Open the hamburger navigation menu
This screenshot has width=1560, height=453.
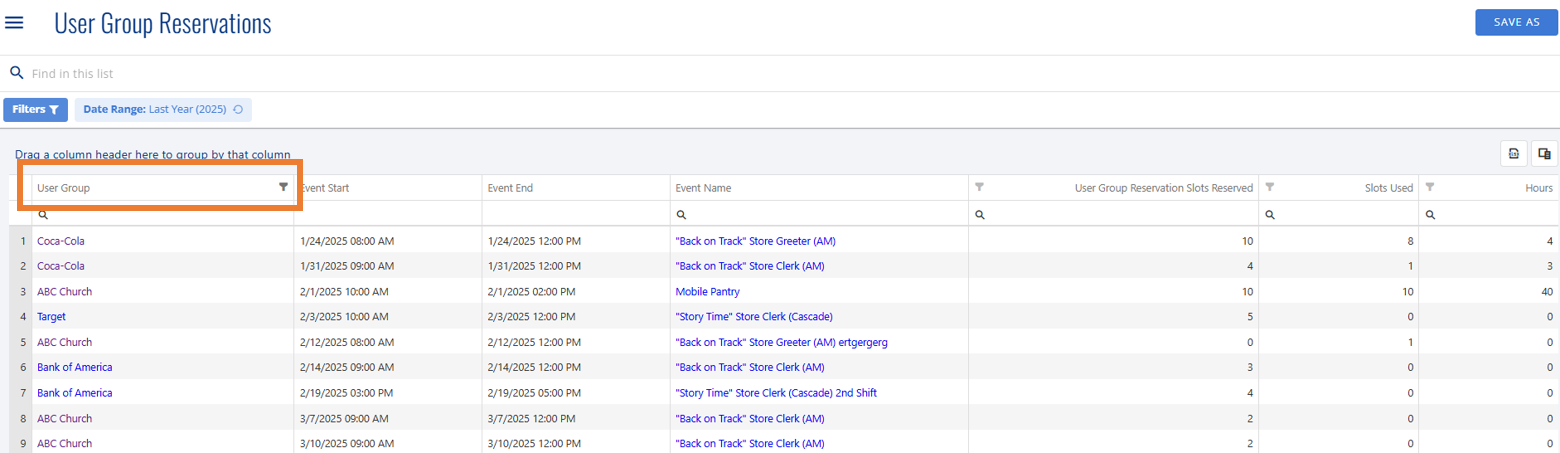15,23
